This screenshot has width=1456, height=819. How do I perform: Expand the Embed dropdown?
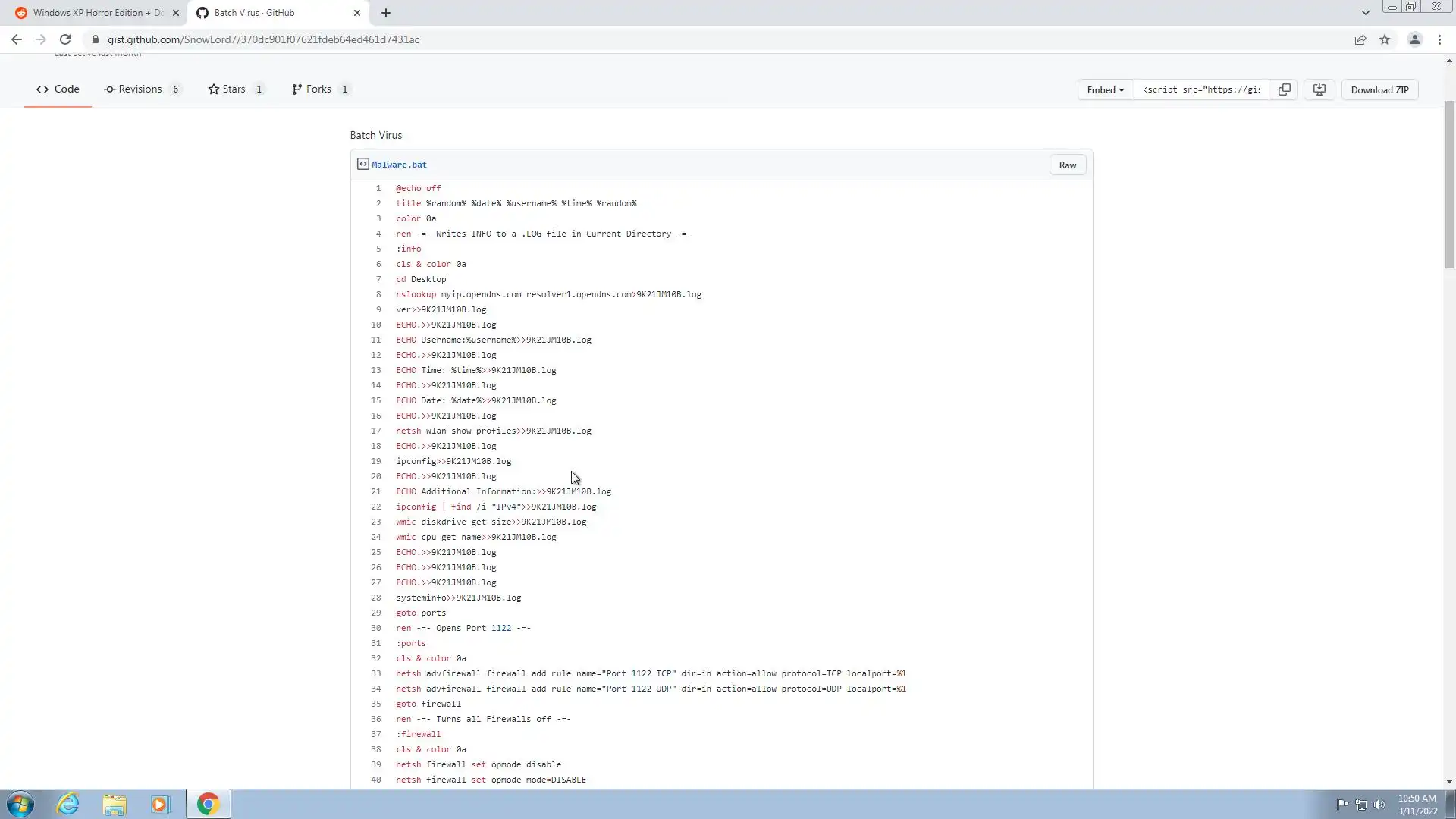tap(1105, 89)
